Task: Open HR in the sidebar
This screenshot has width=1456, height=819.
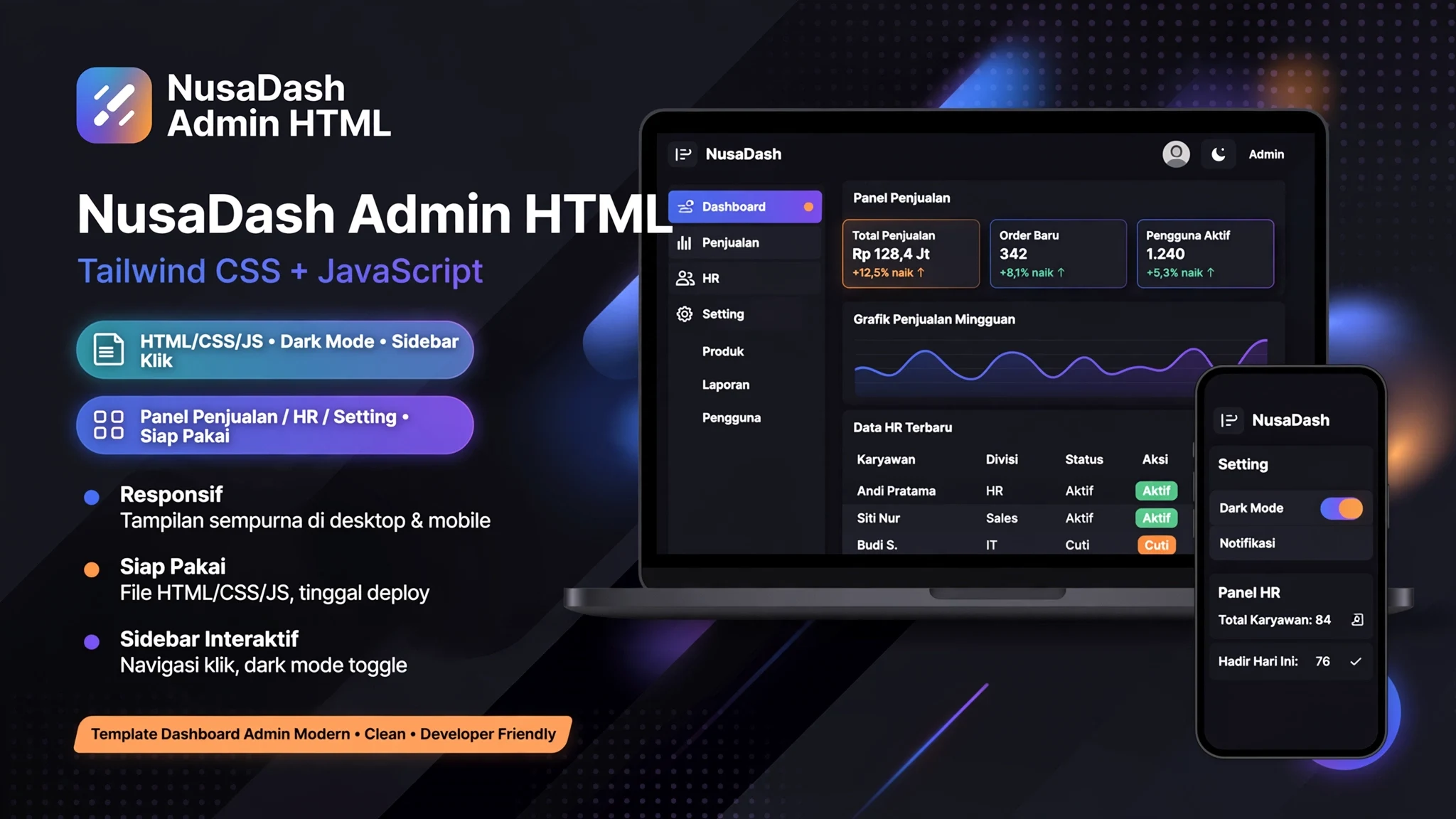Action: pyautogui.click(x=745, y=278)
